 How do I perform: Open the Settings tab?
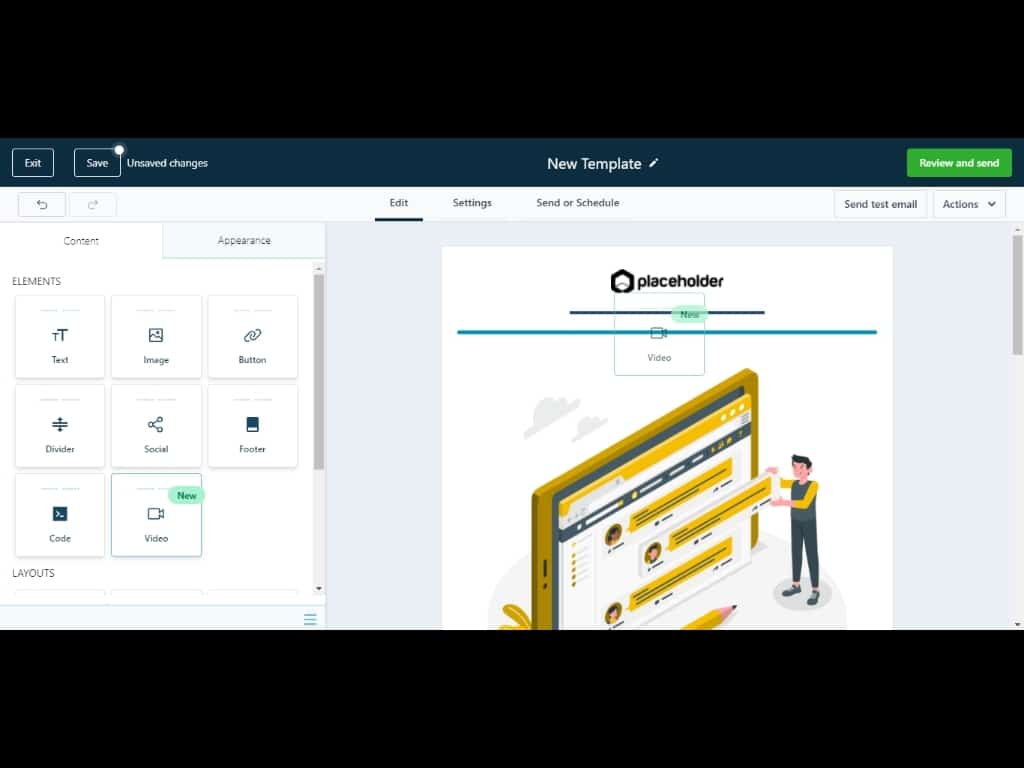pyautogui.click(x=472, y=203)
